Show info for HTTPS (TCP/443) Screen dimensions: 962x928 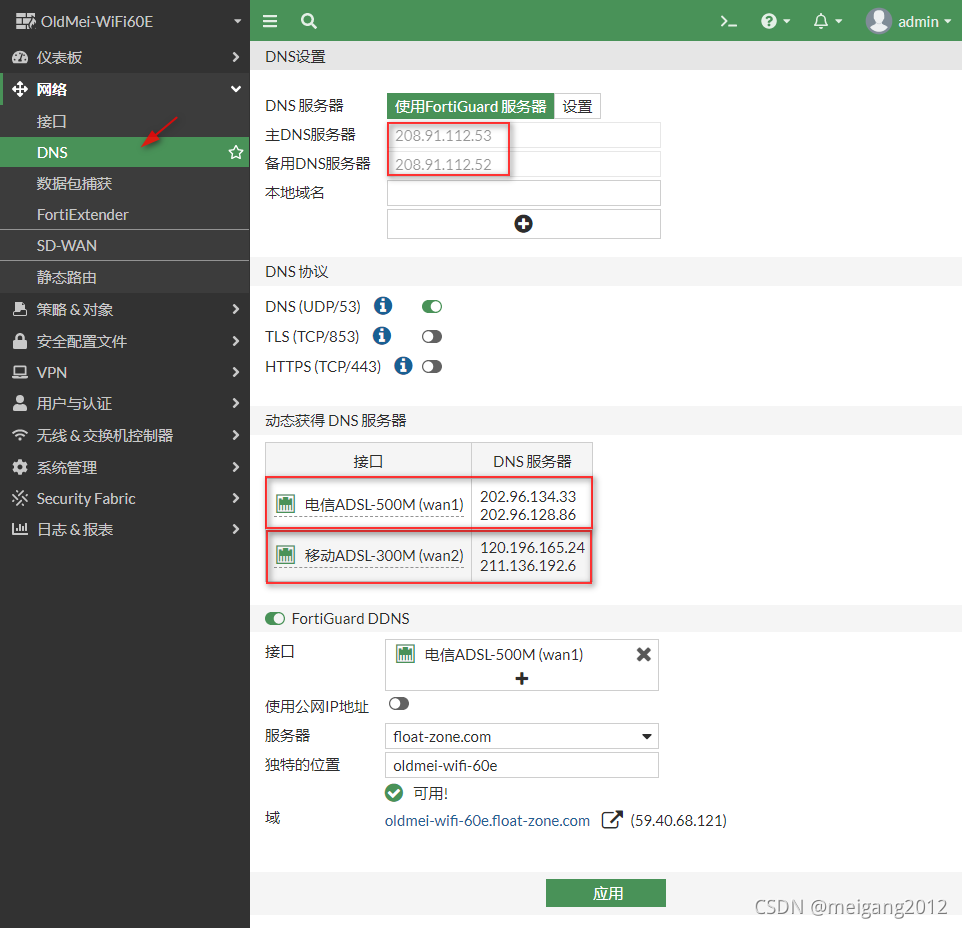click(x=403, y=366)
